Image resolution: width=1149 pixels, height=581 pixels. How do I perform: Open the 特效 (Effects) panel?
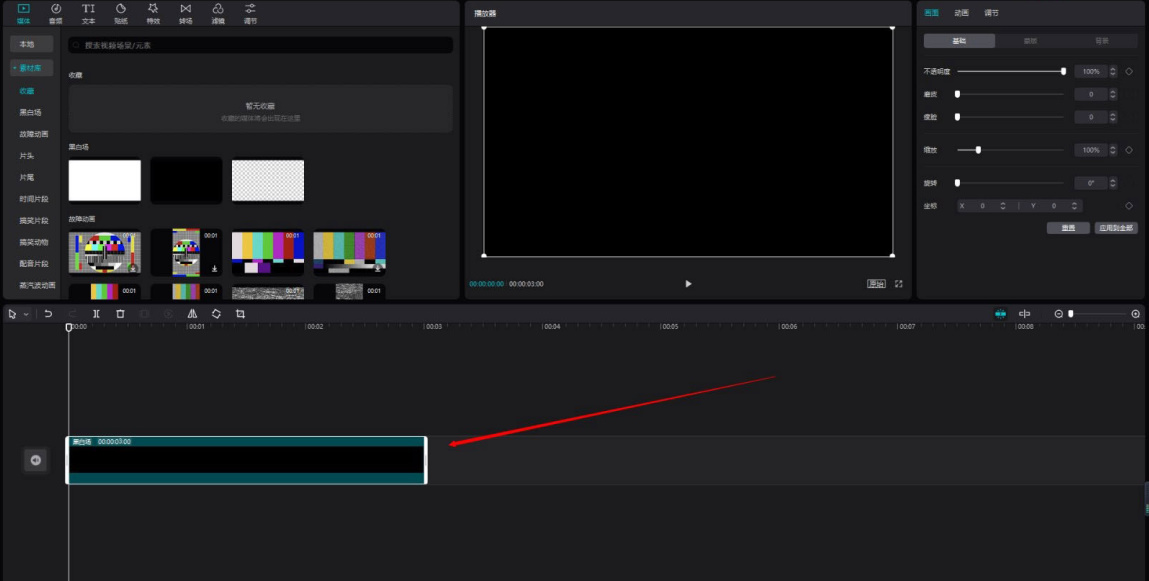click(x=153, y=12)
